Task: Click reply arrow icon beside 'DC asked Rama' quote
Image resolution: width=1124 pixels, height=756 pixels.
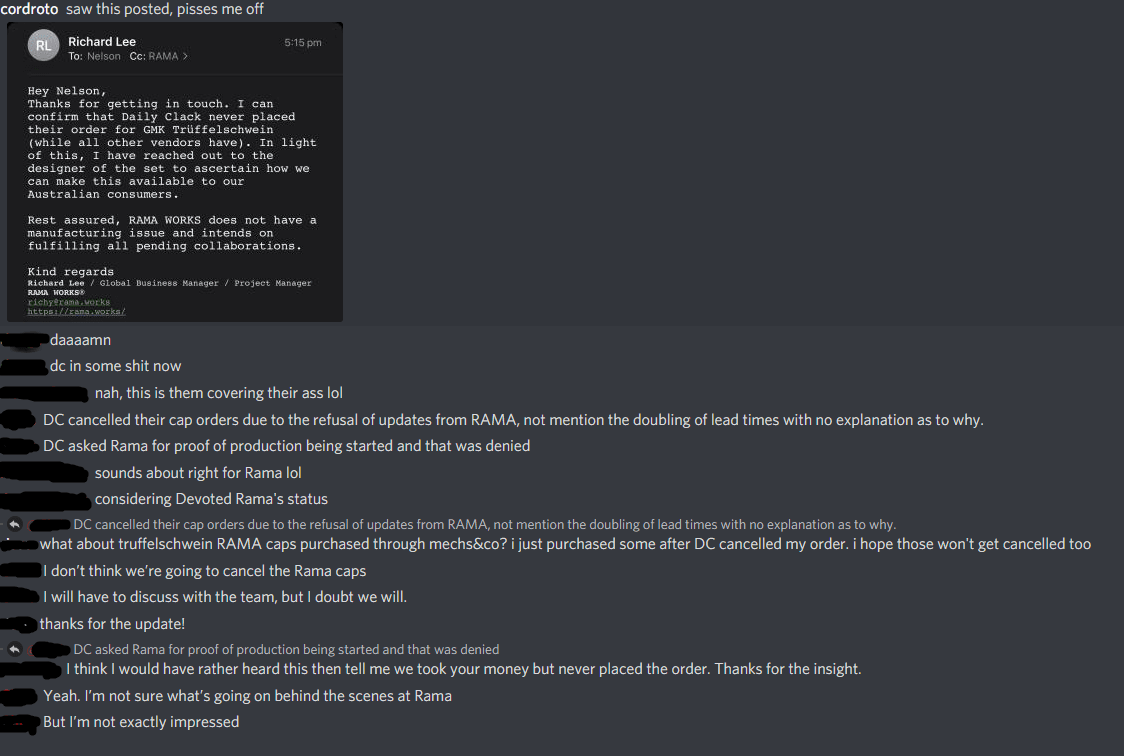Action: click(15, 649)
